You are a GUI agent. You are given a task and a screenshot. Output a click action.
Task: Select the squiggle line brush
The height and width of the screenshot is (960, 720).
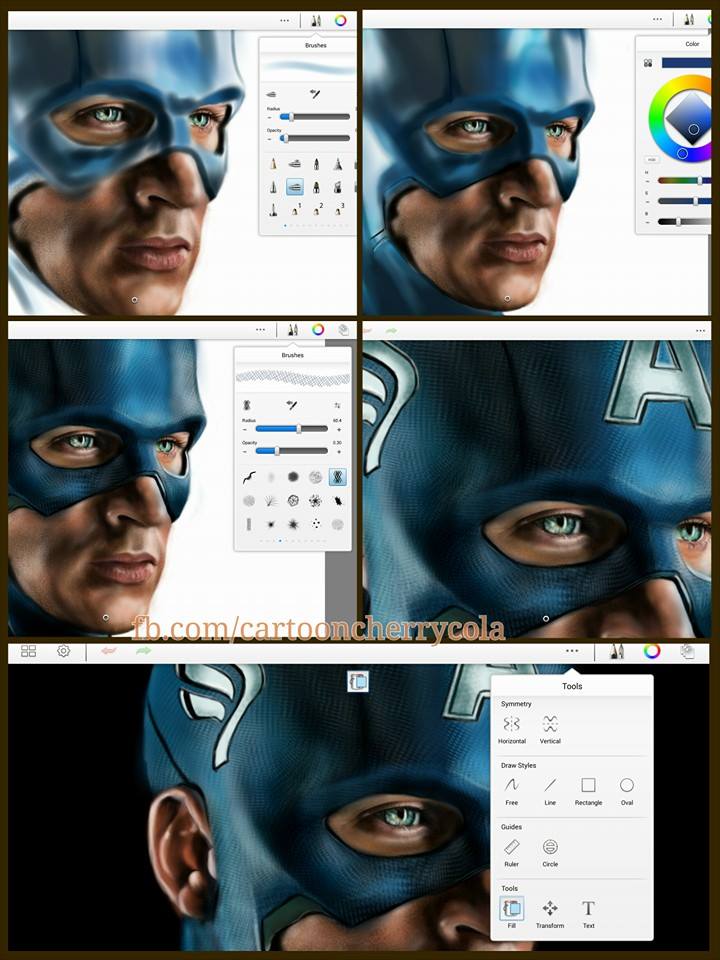point(249,477)
